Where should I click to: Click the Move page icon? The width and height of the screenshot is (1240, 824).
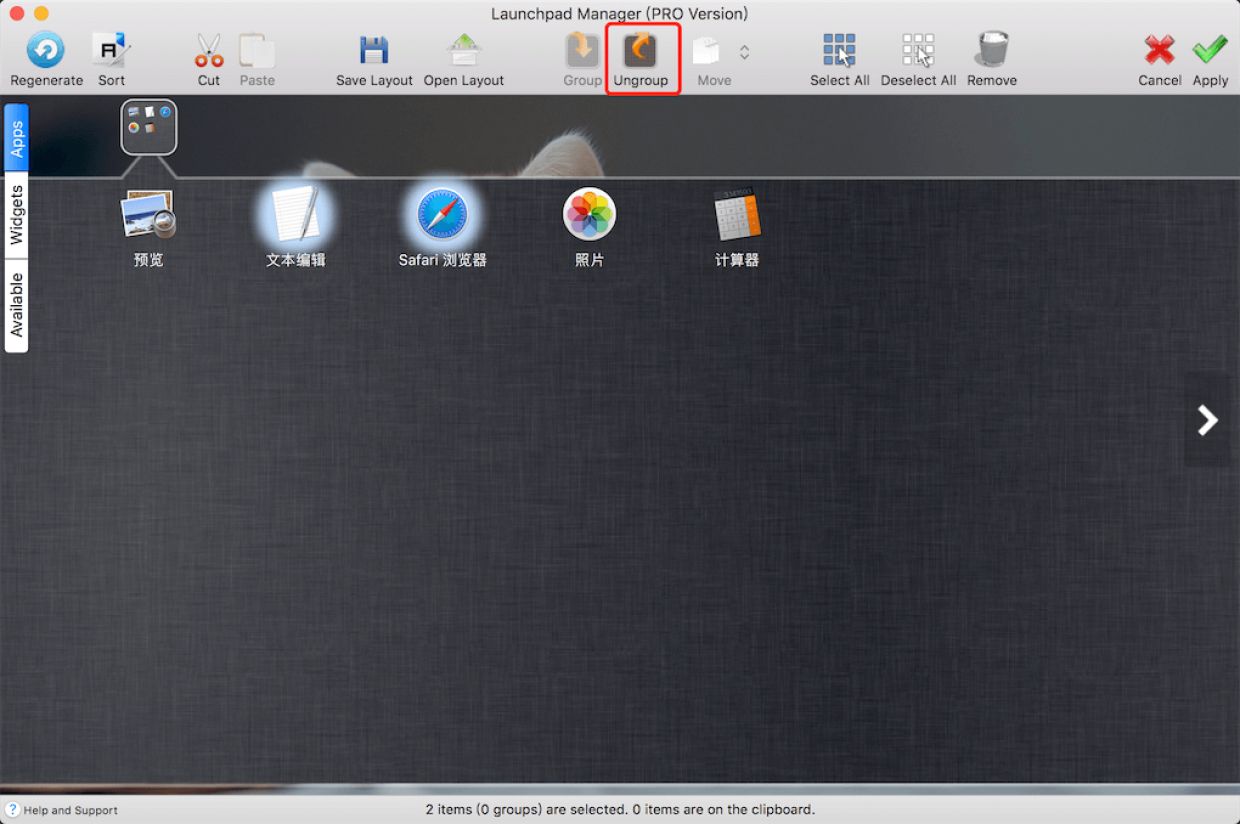707,51
